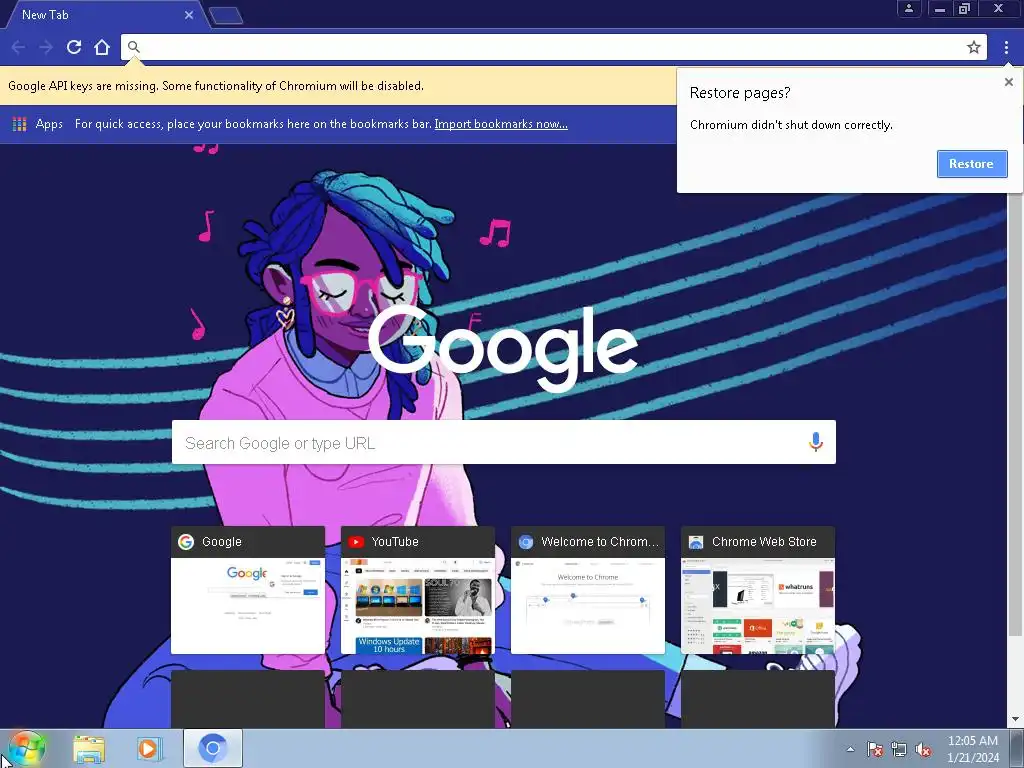Click the magnifier icon in the address bar

coord(133,47)
